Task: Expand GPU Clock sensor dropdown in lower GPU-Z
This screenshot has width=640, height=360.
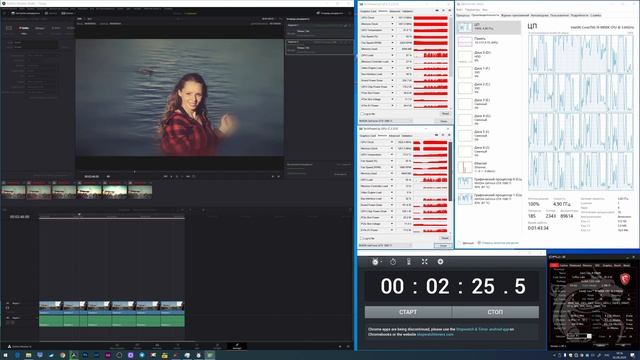Action: [x=393, y=142]
